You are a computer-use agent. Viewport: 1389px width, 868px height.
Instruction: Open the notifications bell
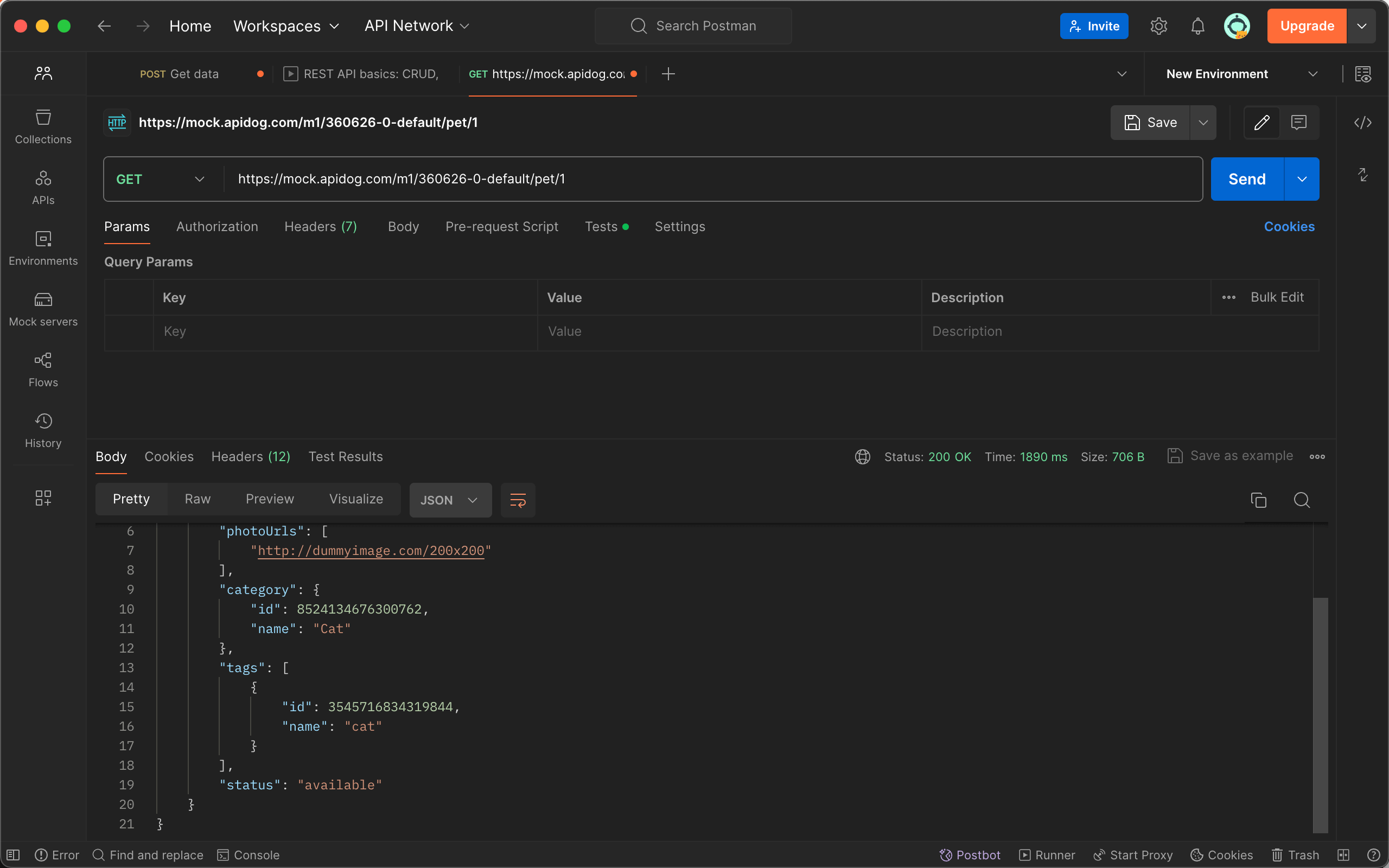(x=1198, y=26)
